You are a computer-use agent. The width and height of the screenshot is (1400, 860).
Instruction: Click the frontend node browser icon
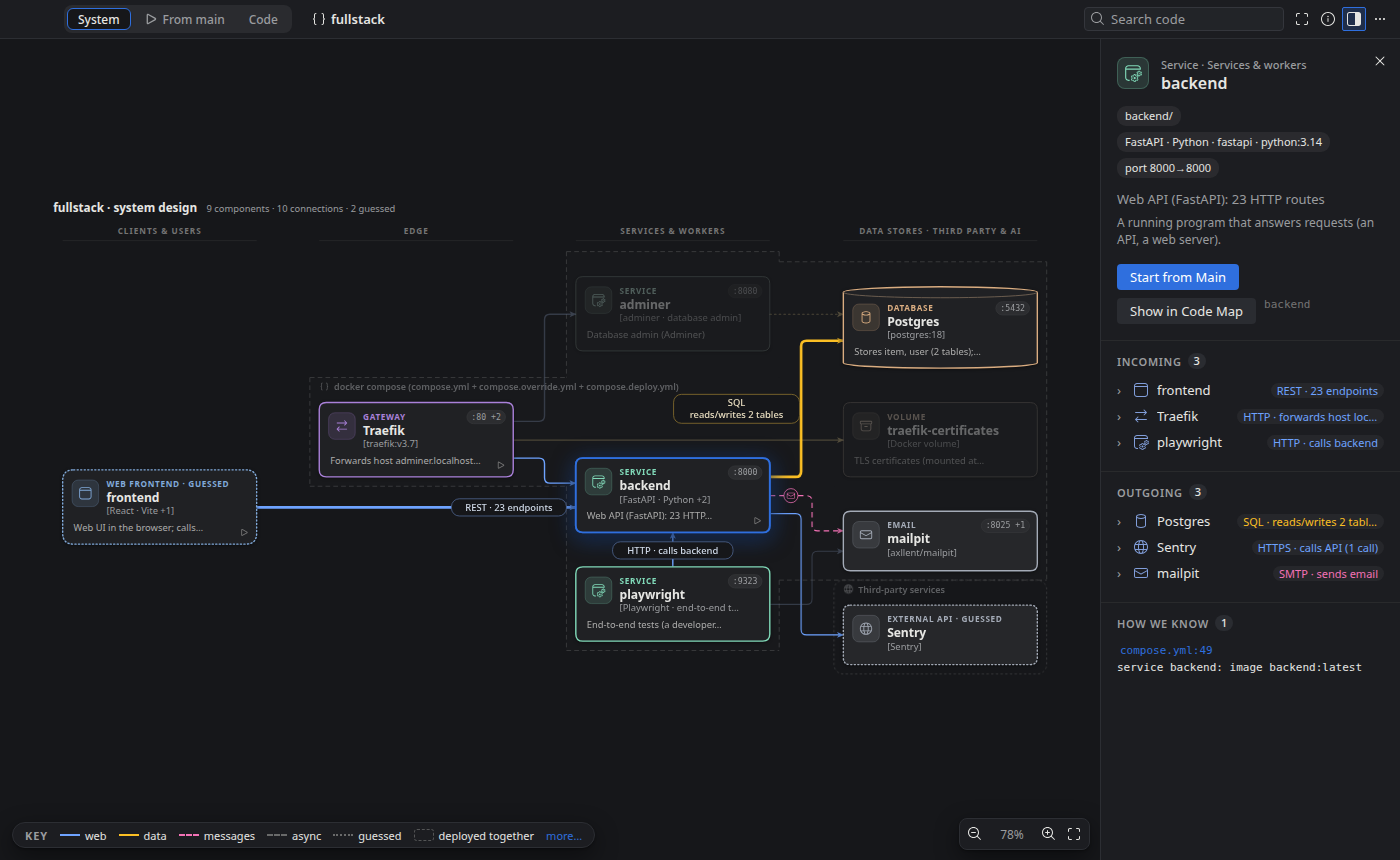86,493
